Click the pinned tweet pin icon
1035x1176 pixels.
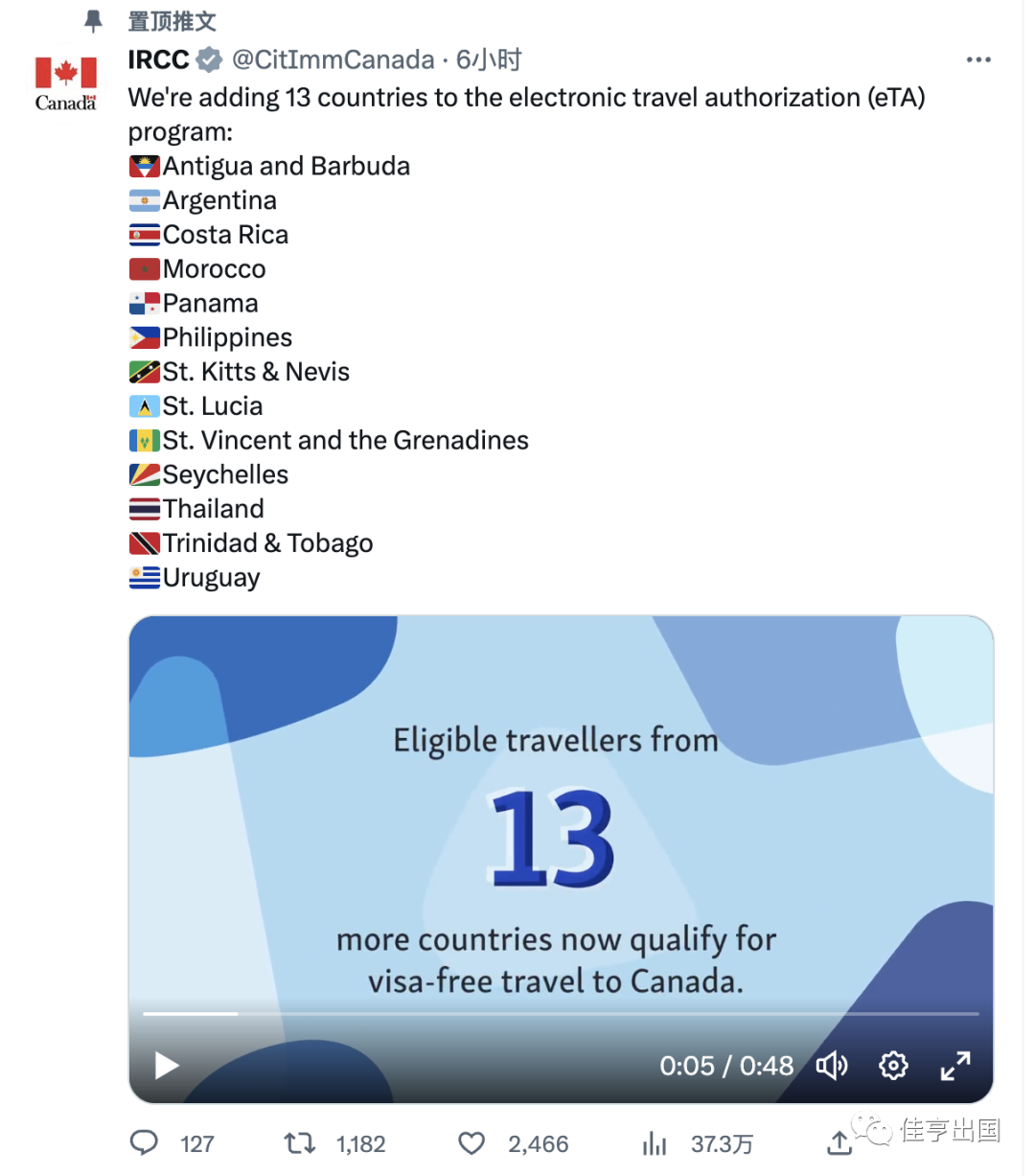pos(93,20)
